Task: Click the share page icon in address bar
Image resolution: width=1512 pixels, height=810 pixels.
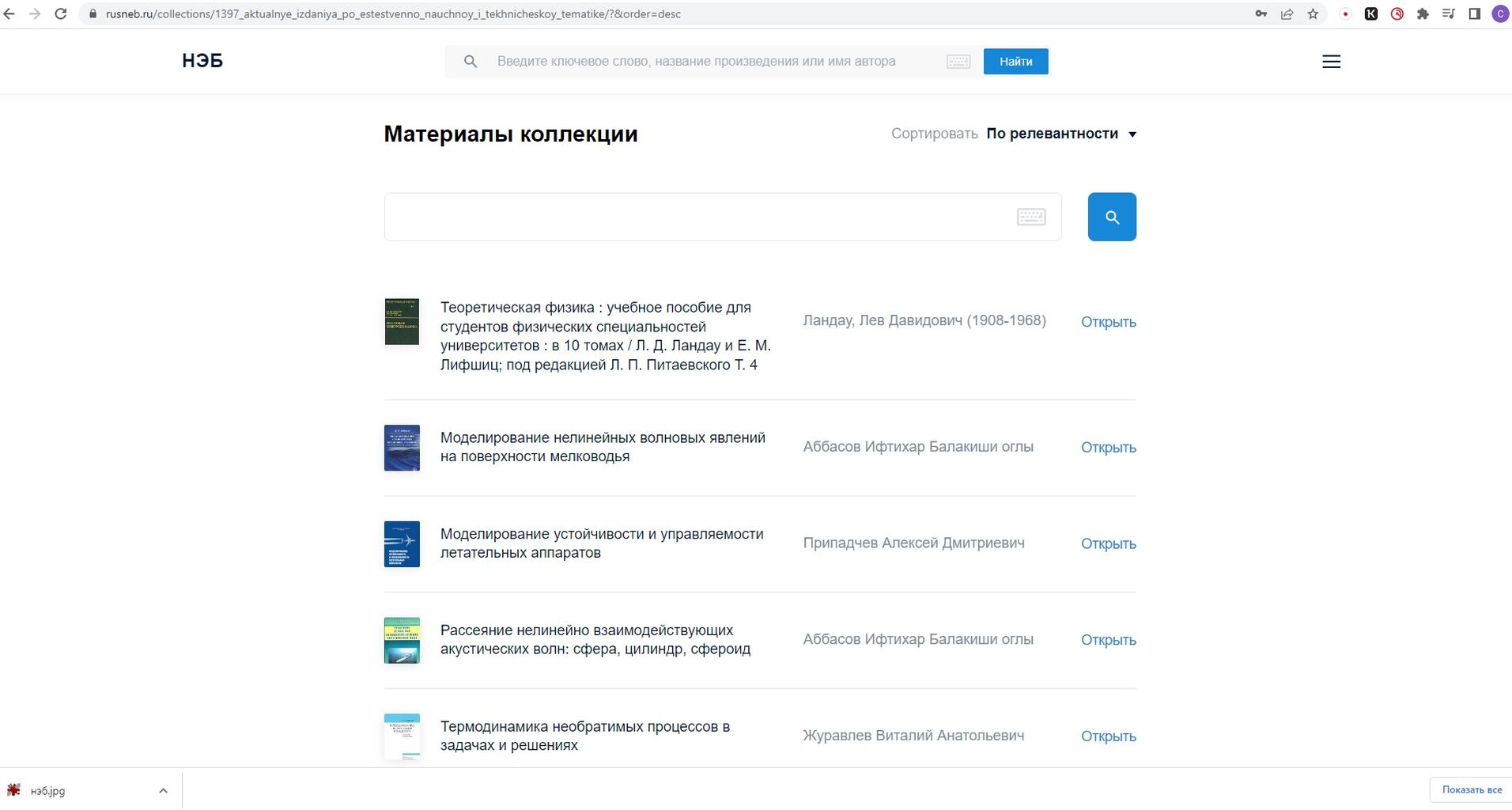Action: tap(1287, 13)
